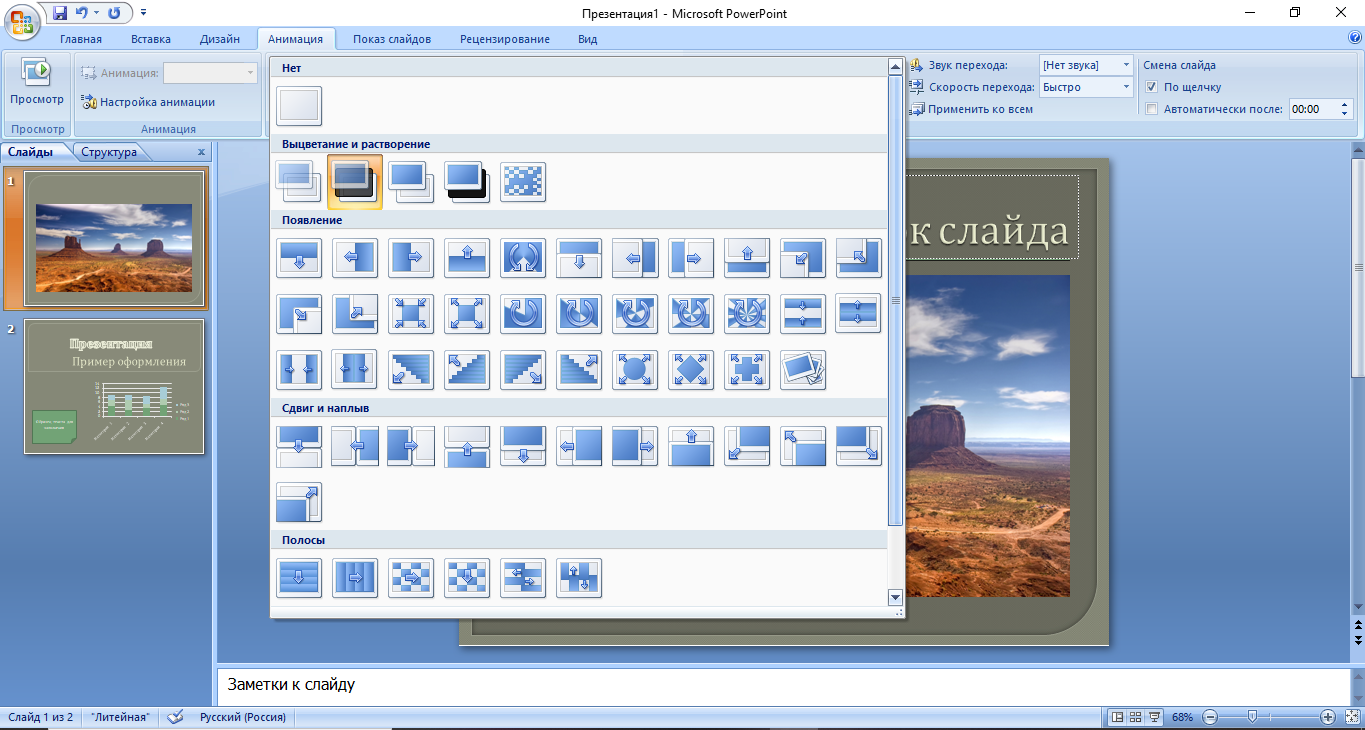Select the Wedge transition with two curved arrows
The width and height of the screenshot is (1365, 730).
(523, 258)
